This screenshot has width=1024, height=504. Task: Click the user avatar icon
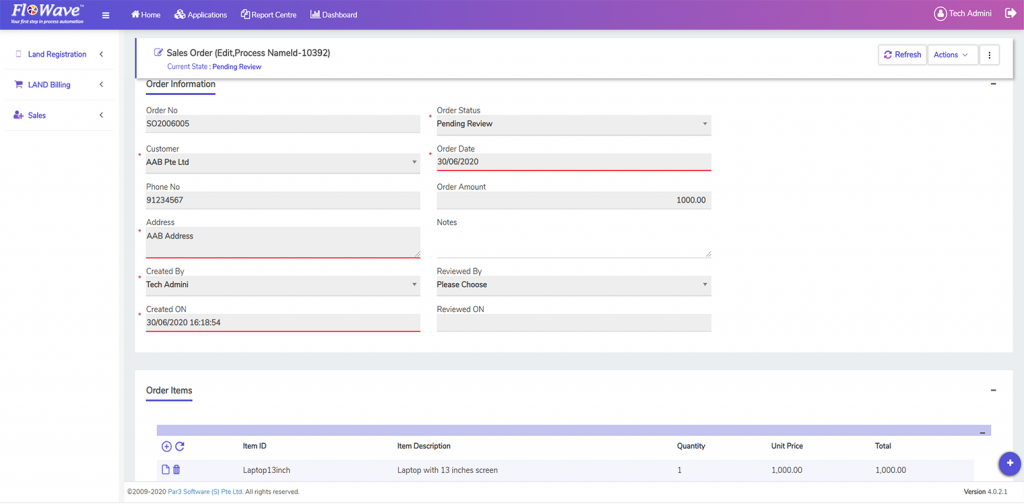click(x=940, y=14)
